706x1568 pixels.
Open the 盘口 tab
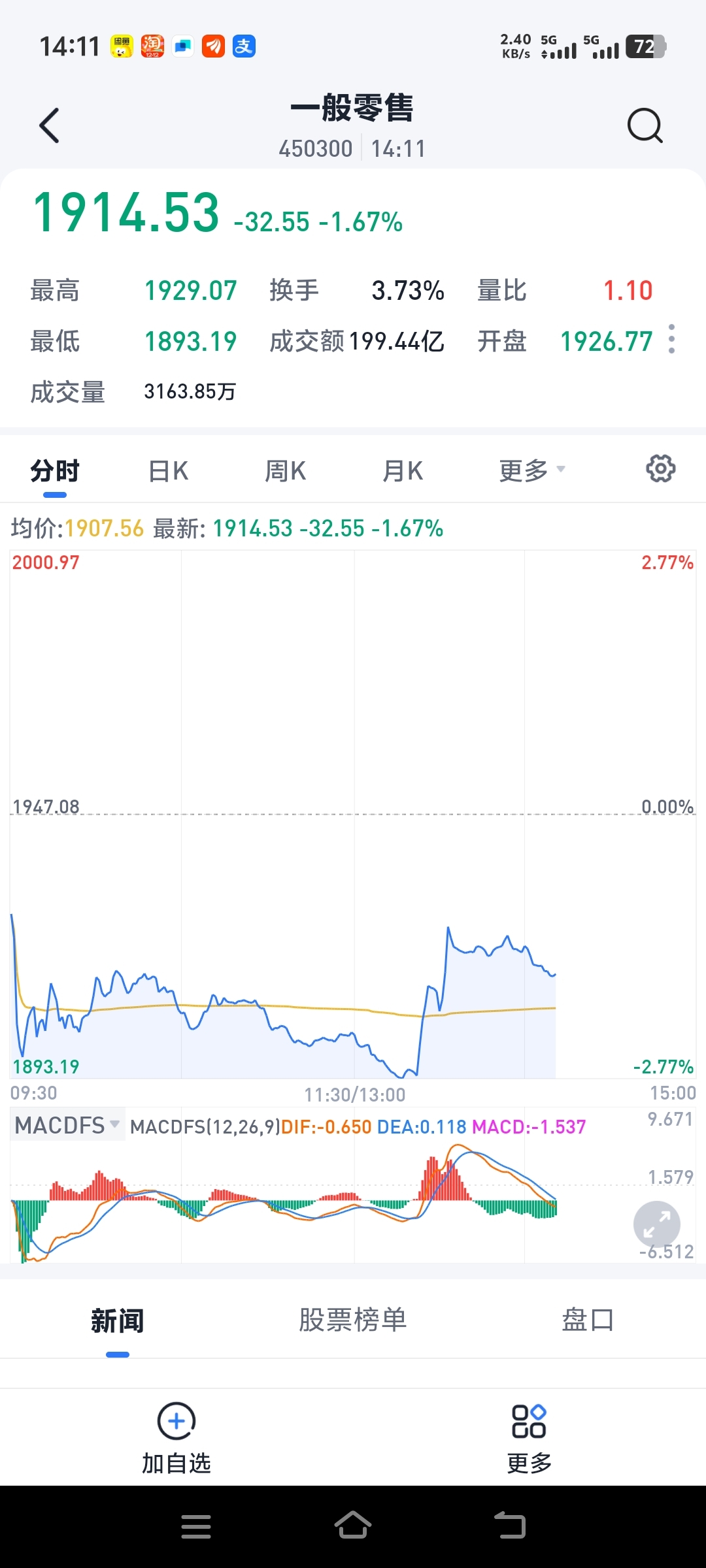point(588,1320)
